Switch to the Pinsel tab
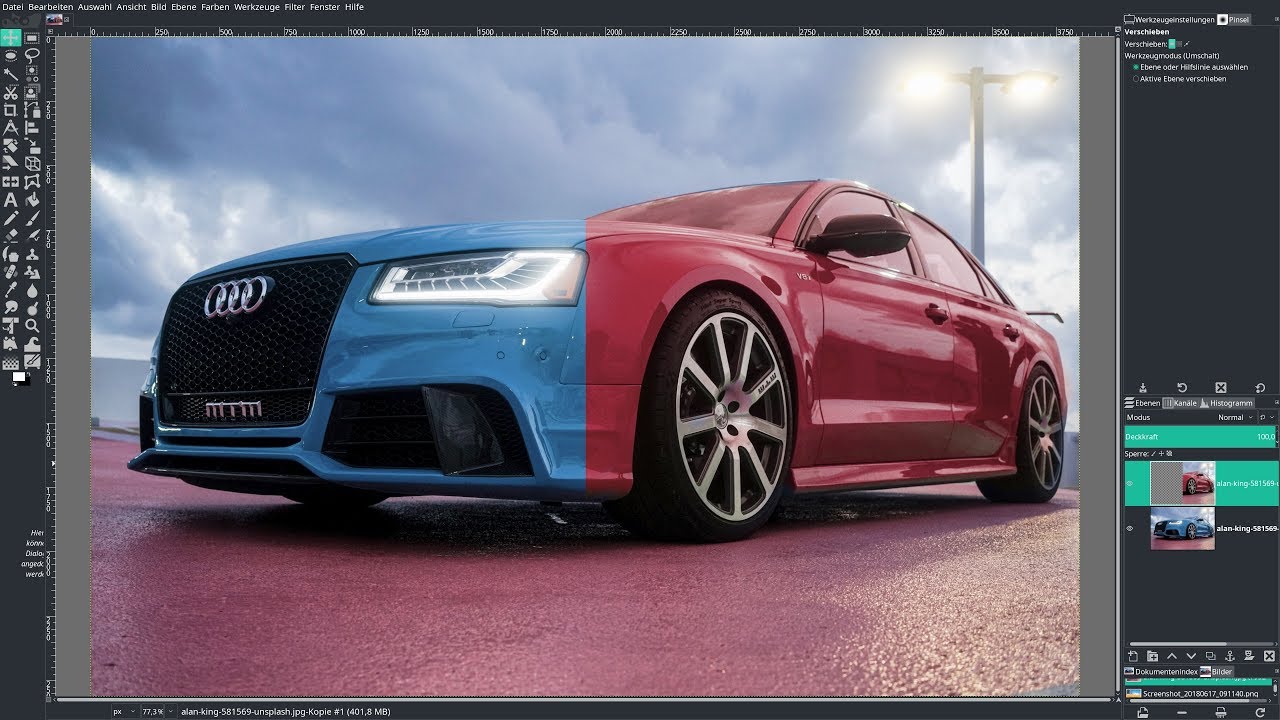The width and height of the screenshot is (1280, 720). tap(1233, 19)
